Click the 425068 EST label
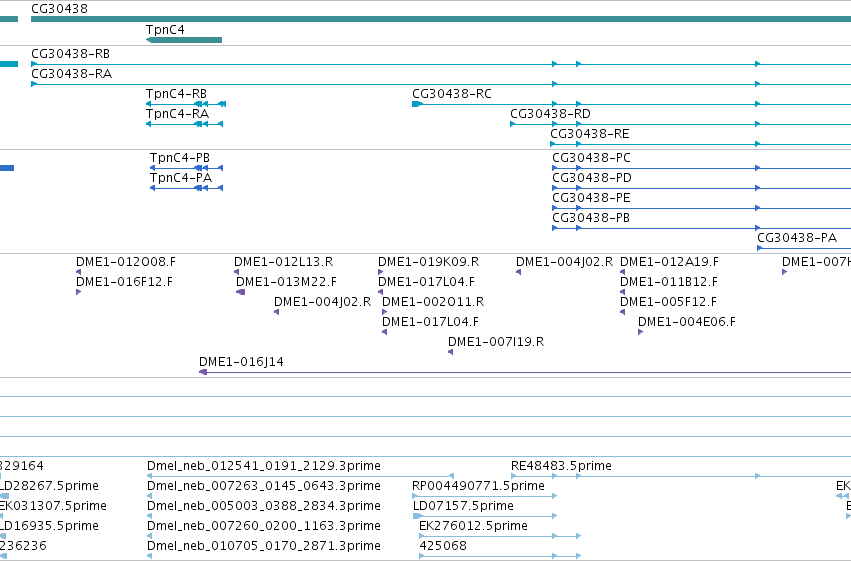The width and height of the screenshot is (851, 561). [442, 546]
